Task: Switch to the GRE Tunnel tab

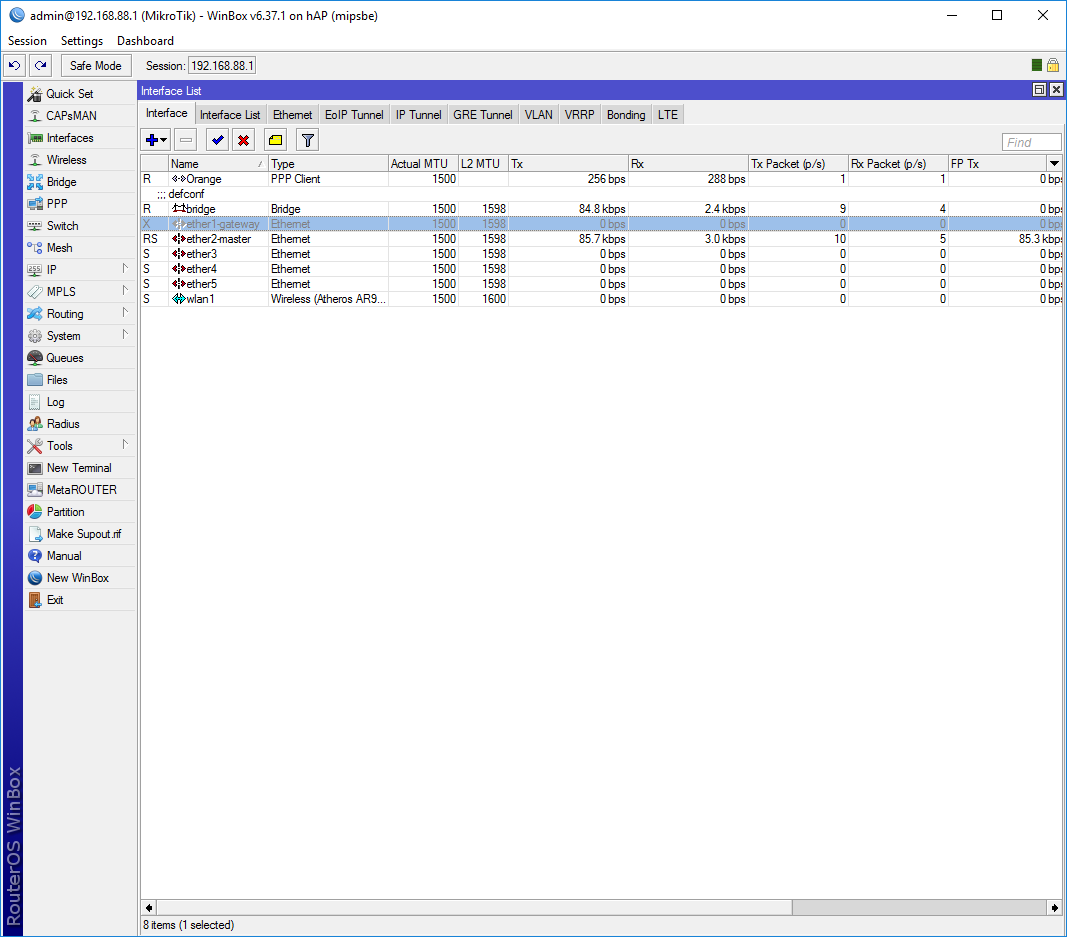Action: 482,115
